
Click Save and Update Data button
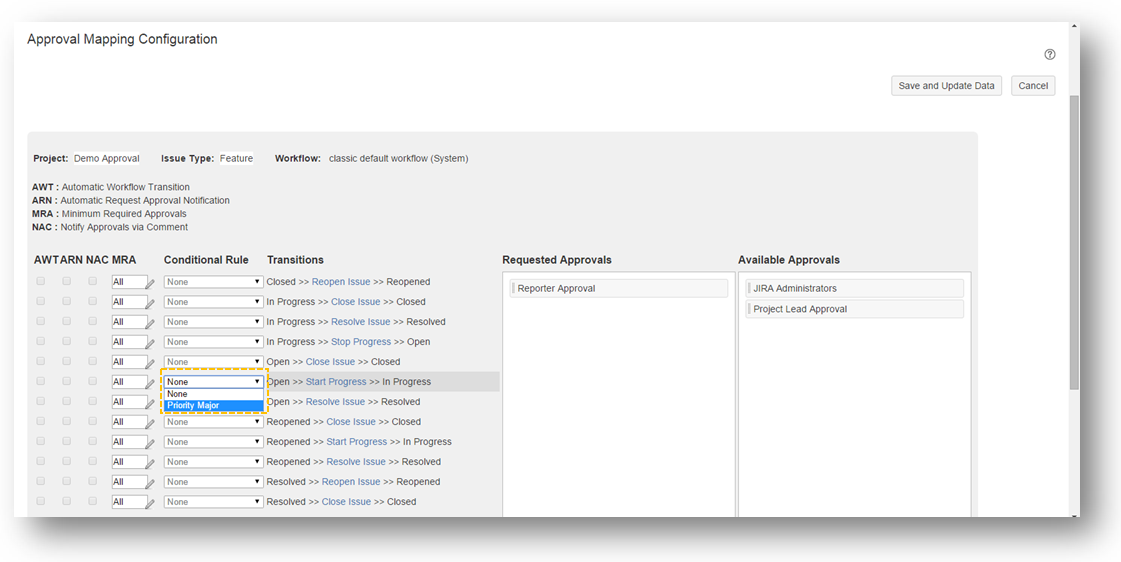(946, 86)
